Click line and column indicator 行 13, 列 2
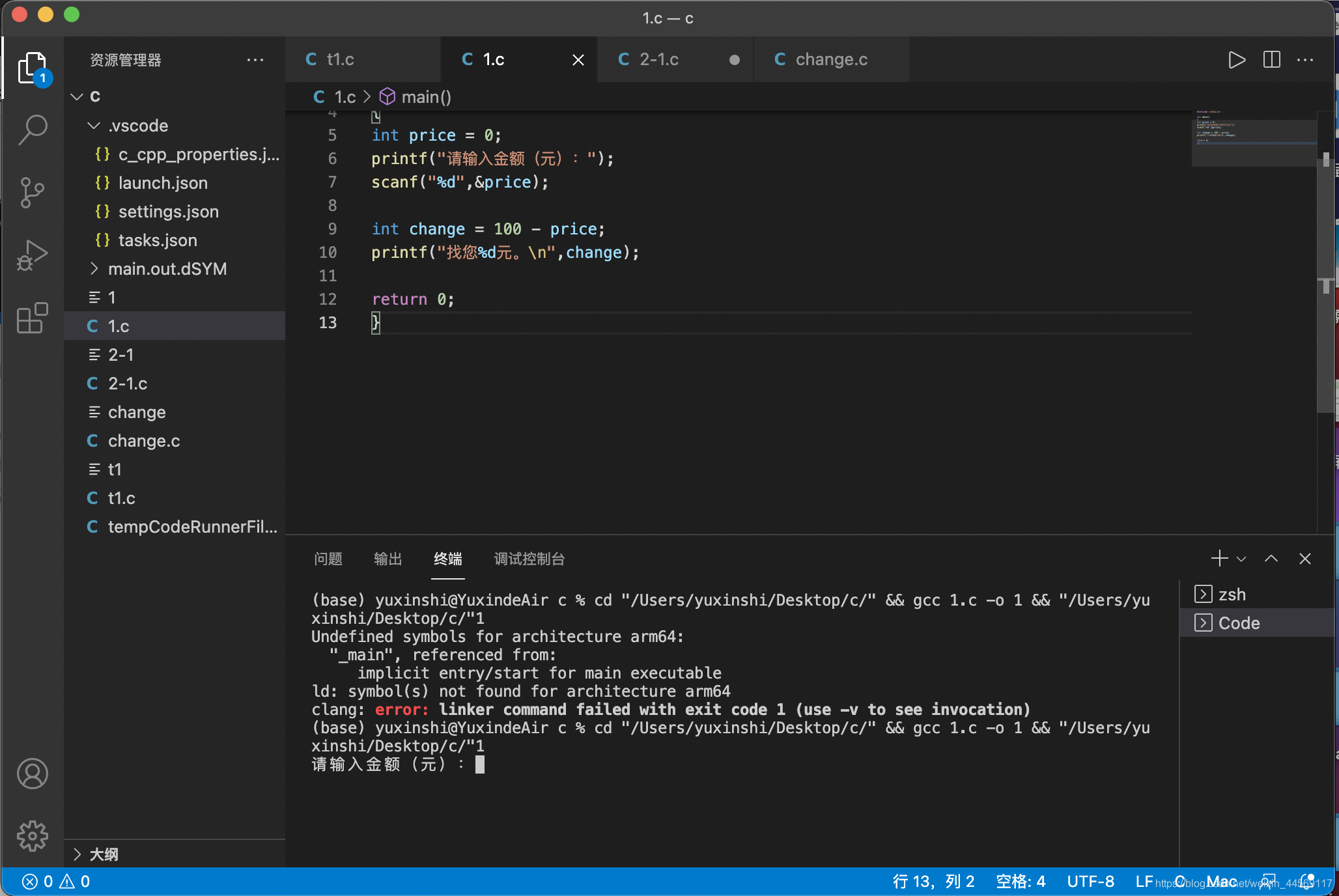This screenshot has height=896, width=1339. click(933, 881)
